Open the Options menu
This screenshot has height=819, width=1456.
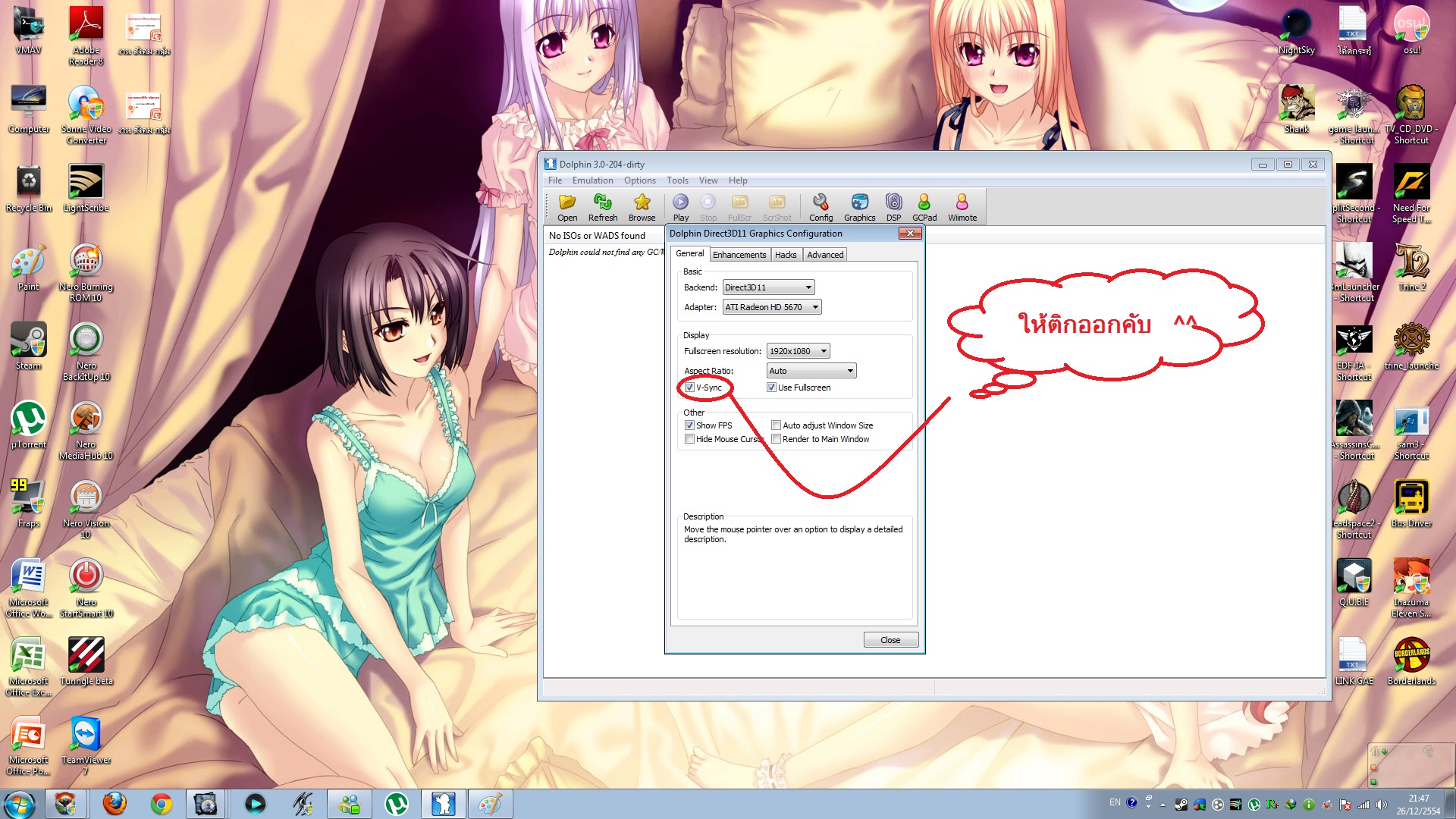point(640,180)
